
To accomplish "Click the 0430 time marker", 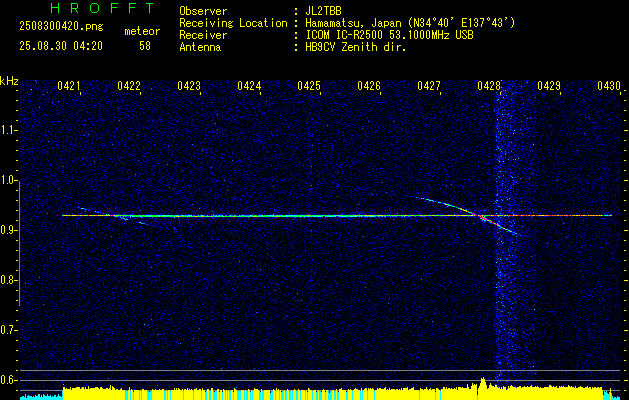I will click(609, 85).
